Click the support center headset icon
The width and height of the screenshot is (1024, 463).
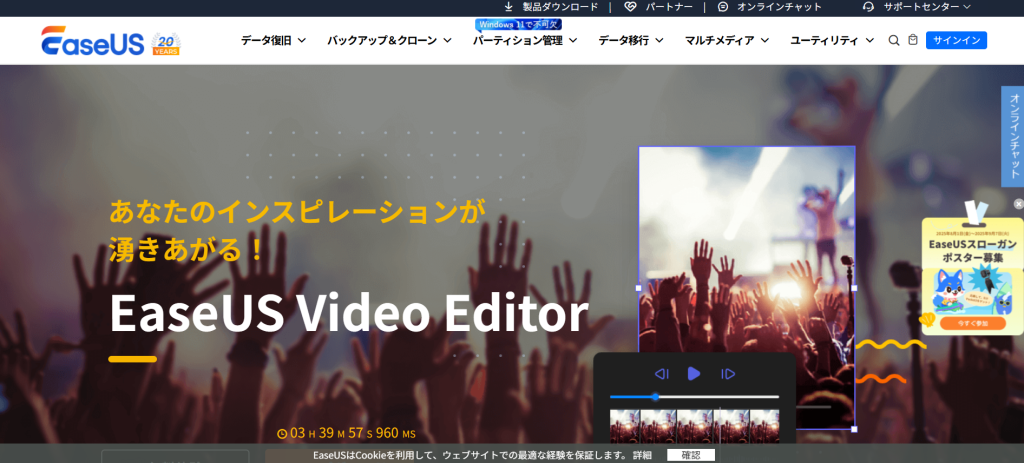coord(869,7)
